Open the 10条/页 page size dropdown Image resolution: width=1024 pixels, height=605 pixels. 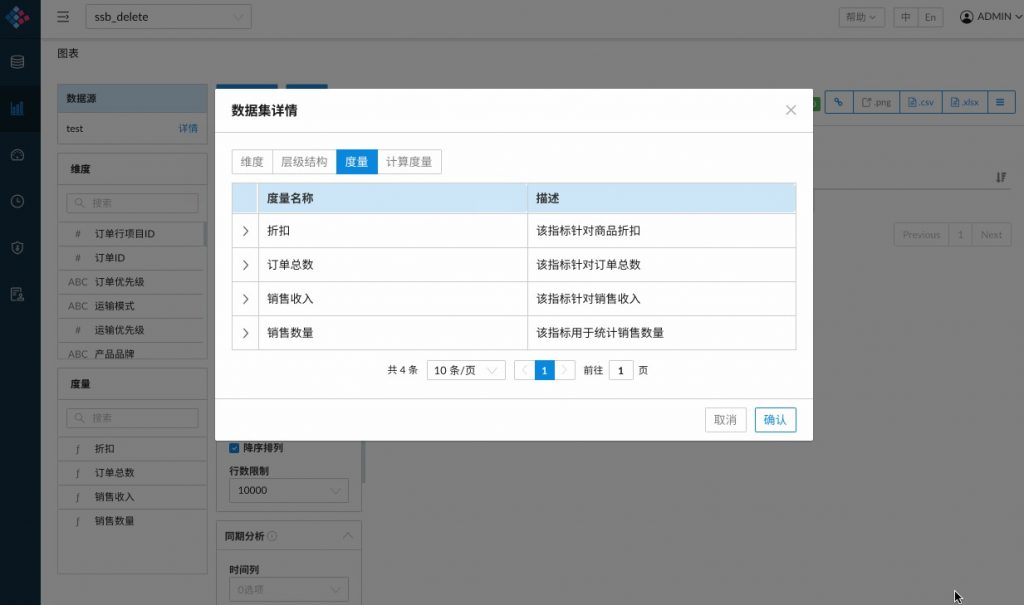pyautogui.click(x=466, y=370)
